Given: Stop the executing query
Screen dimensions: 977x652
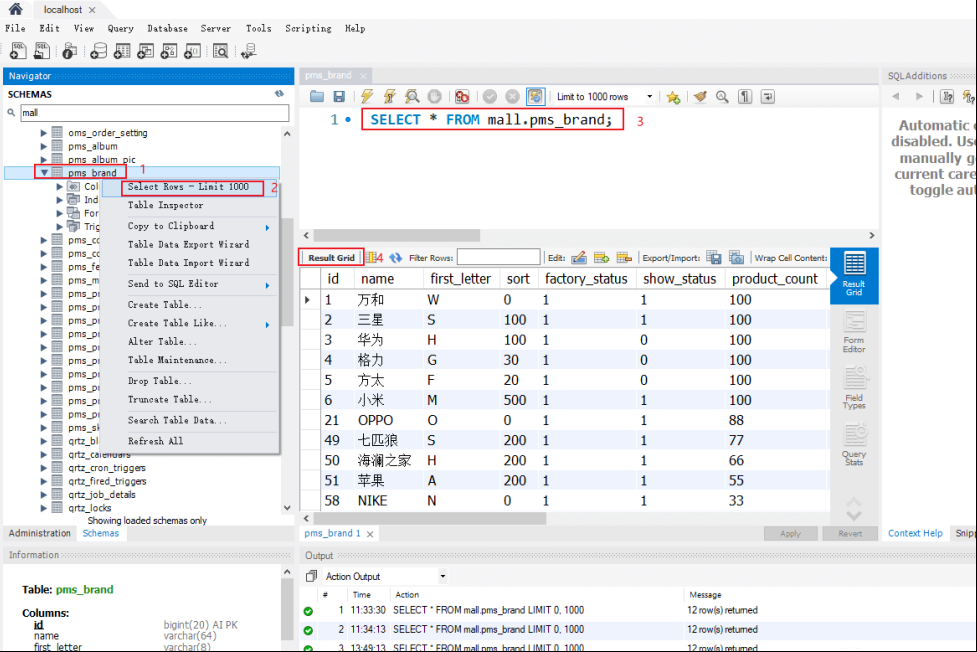Looking at the screenshot, I should [x=435, y=97].
